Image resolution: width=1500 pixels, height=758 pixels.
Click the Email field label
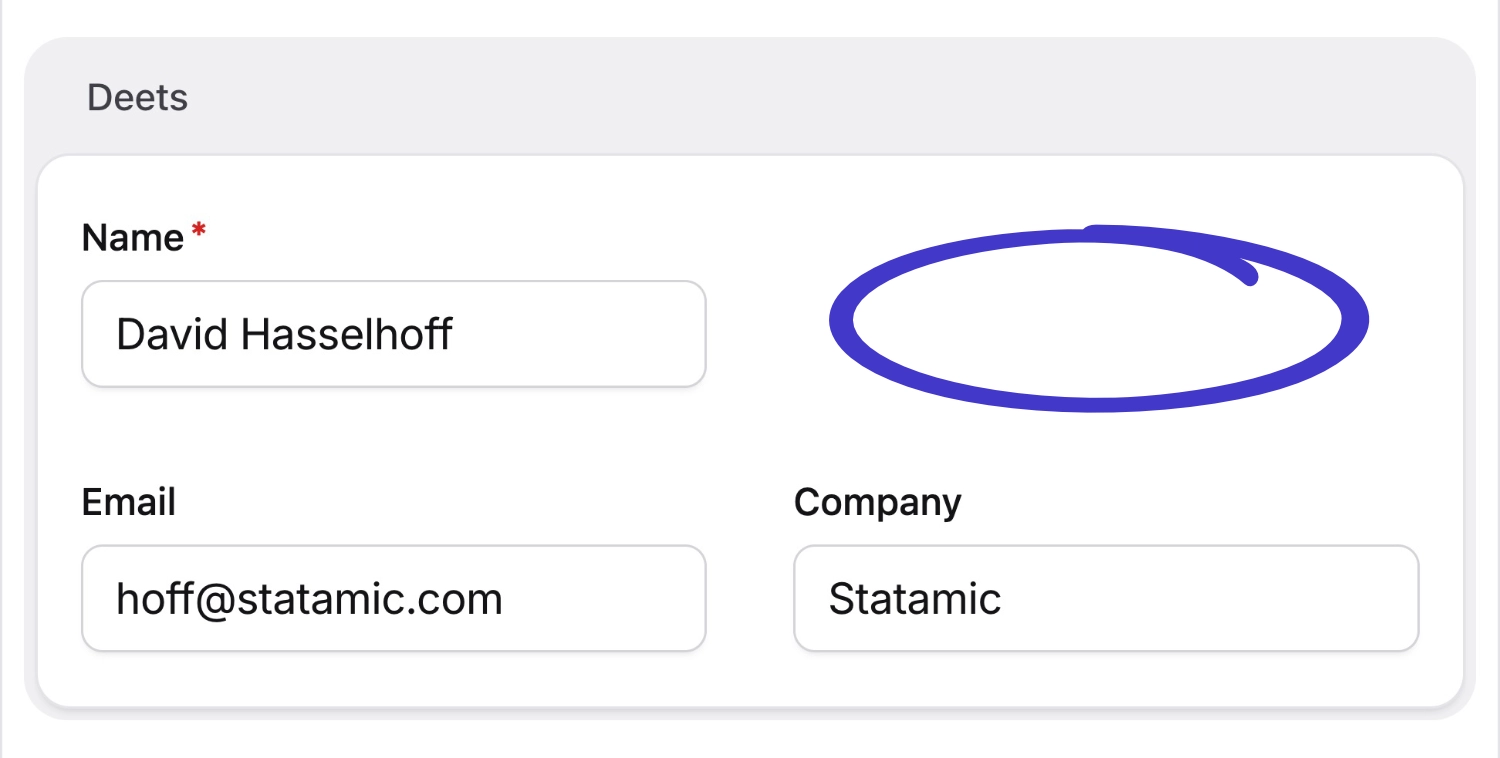129,502
